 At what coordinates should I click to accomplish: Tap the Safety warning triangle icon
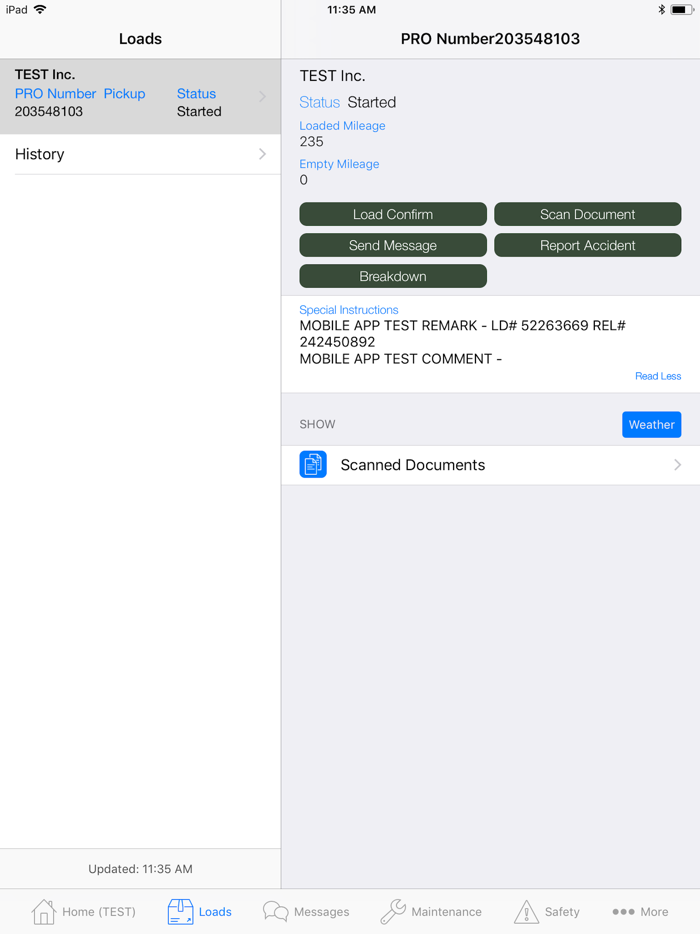526,912
